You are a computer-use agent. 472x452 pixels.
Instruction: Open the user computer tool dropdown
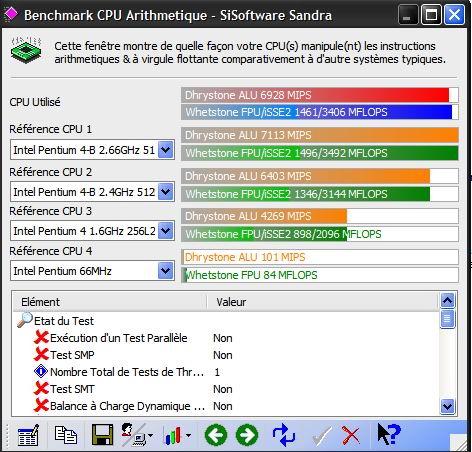tap(151, 435)
